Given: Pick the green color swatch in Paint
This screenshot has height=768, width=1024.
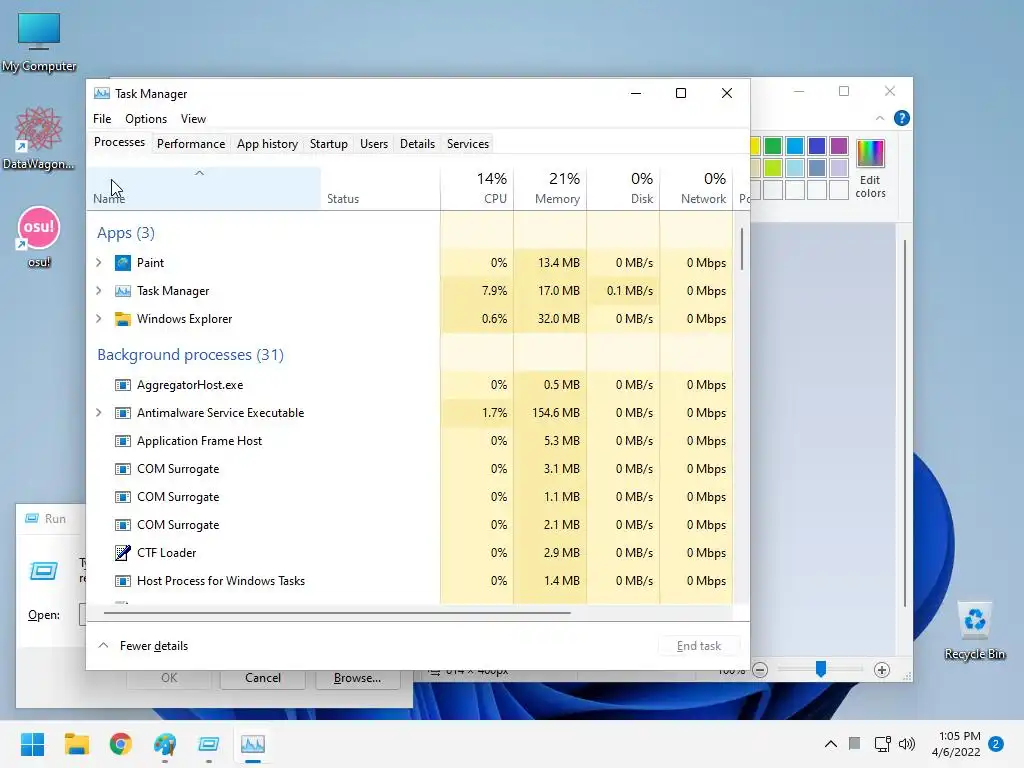Looking at the screenshot, I should 773,146.
